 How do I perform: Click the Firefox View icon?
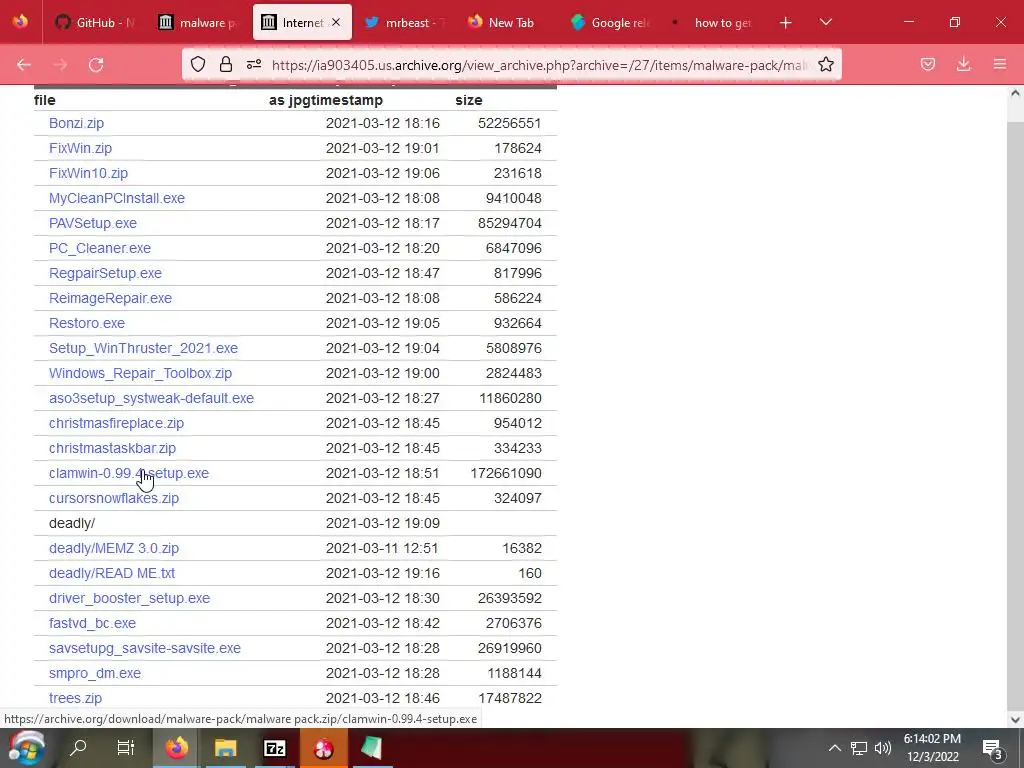[x=20, y=22]
